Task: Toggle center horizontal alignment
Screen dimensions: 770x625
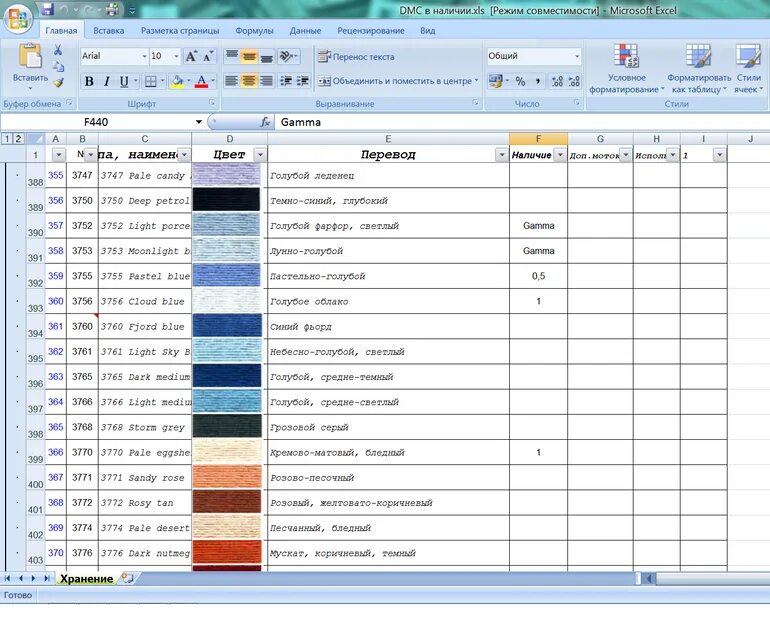Action: tap(249, 81)
